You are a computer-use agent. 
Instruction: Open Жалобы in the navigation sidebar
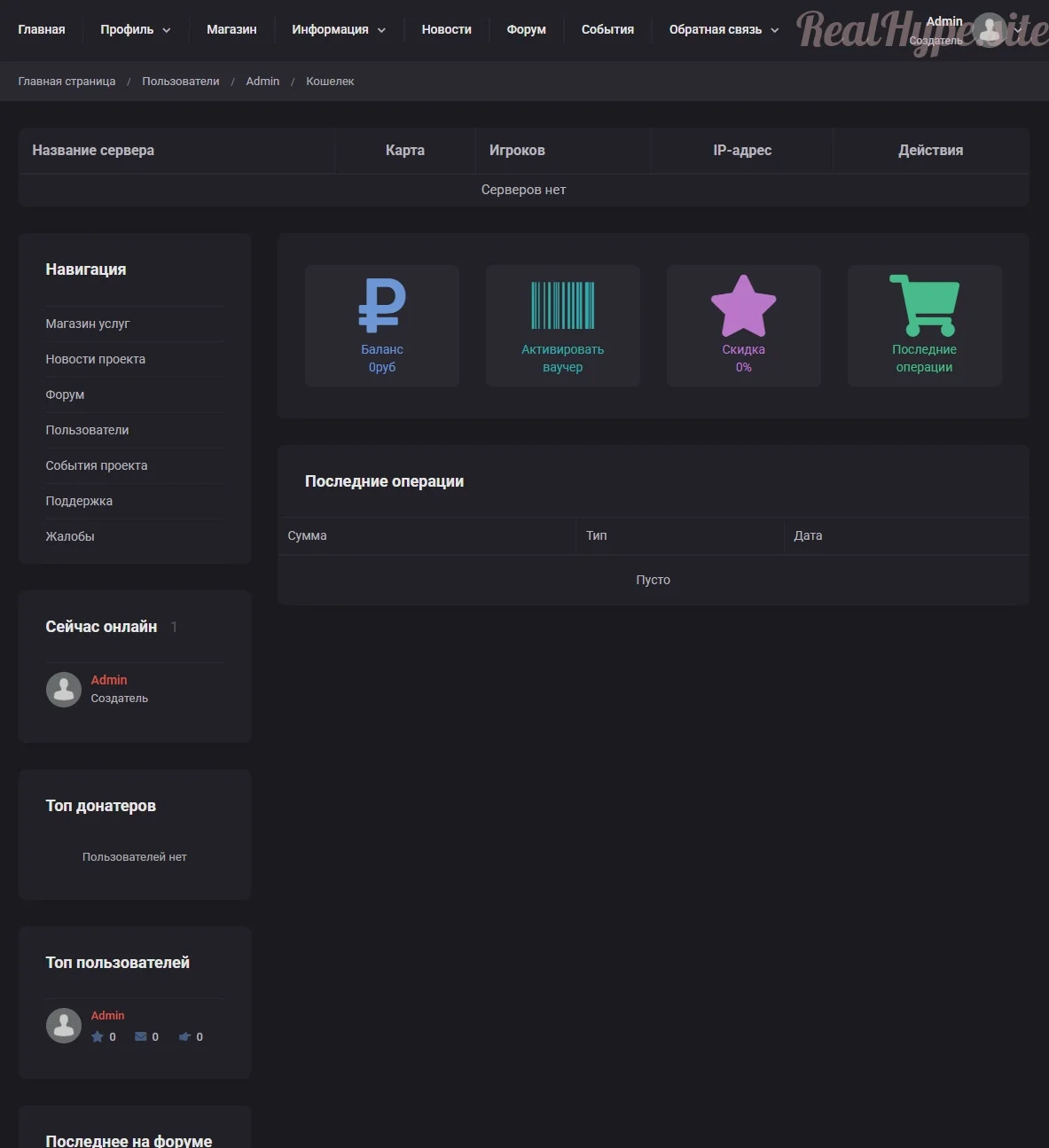pyautogui.click(x=70, y=536)
